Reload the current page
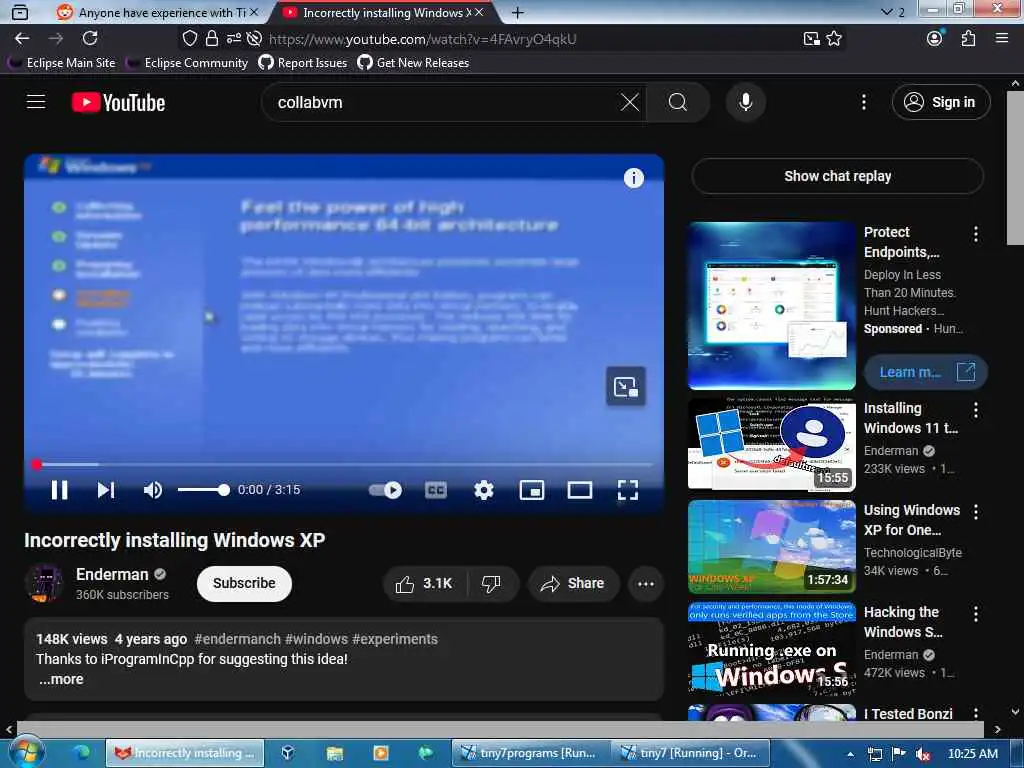This screenshot has height=768, width=1024. tap(90, 39)
